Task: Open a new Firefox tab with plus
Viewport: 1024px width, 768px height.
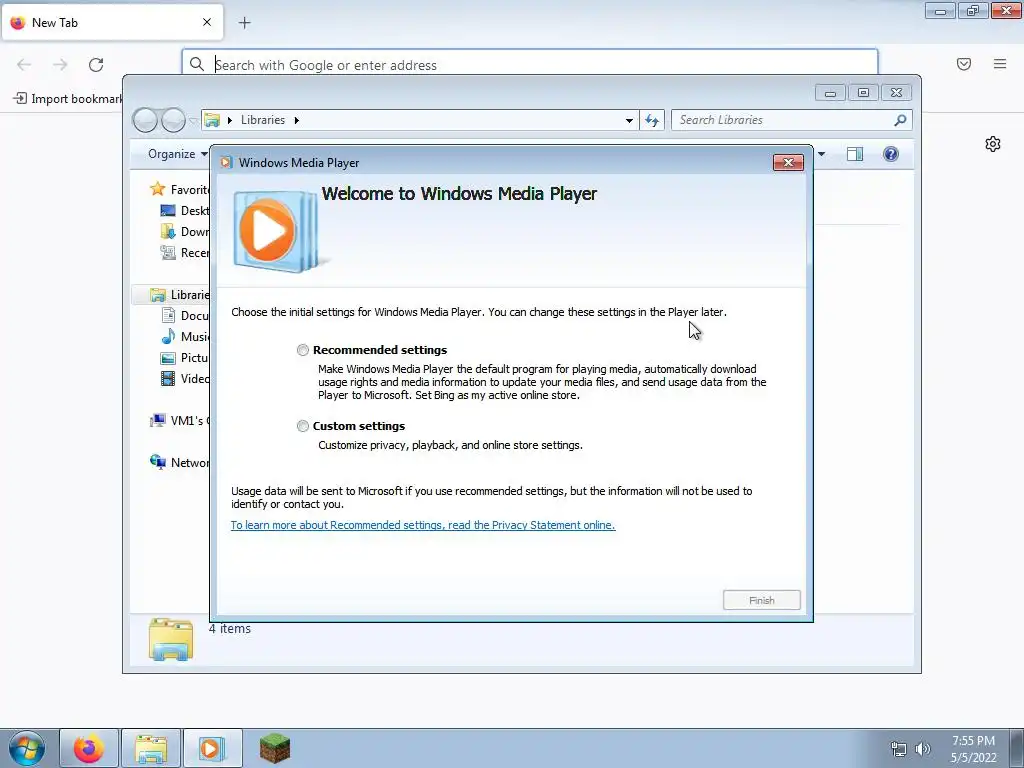Action: [244, 23]
